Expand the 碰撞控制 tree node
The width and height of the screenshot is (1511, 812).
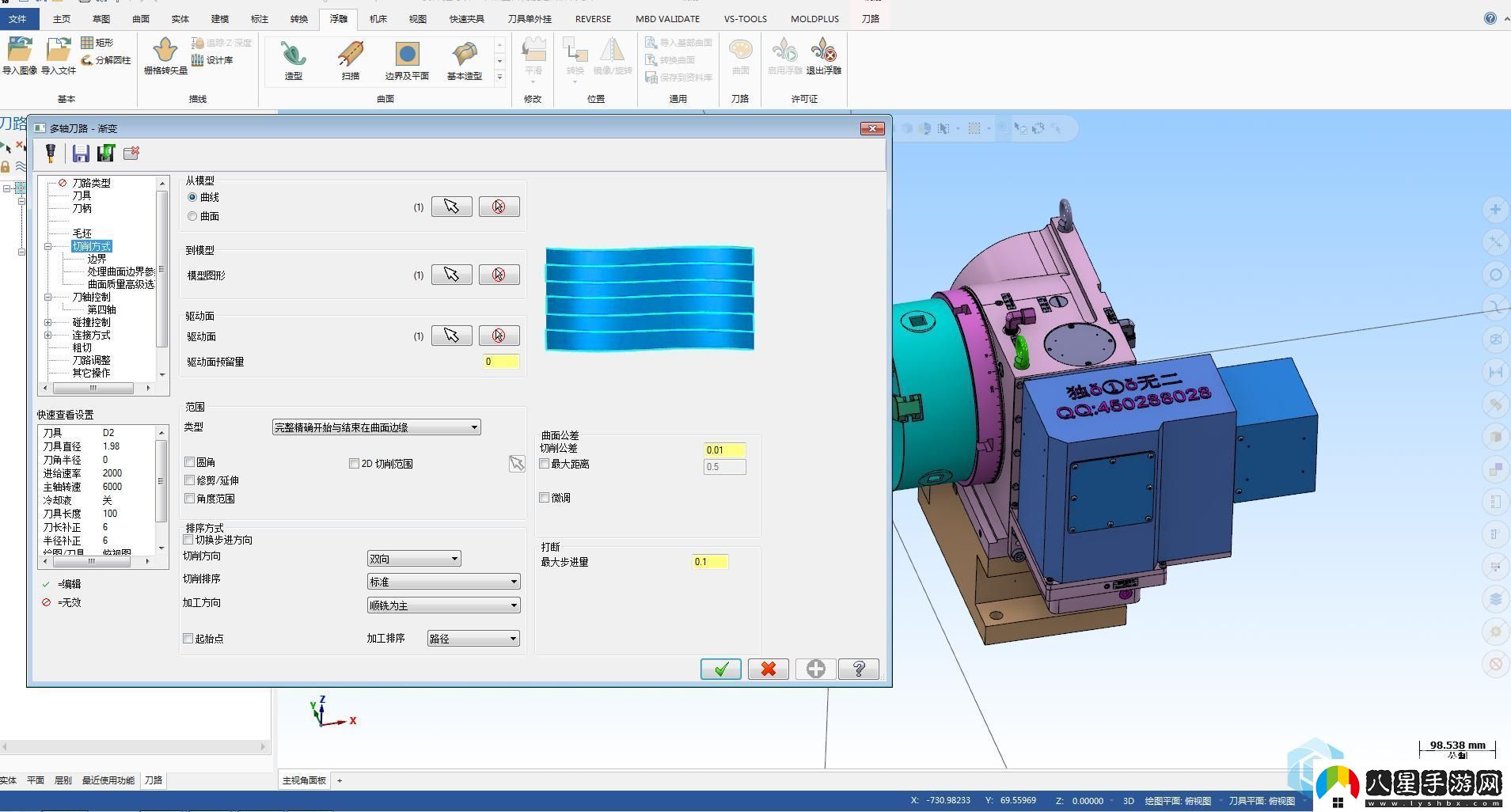[x=48, y=322]
